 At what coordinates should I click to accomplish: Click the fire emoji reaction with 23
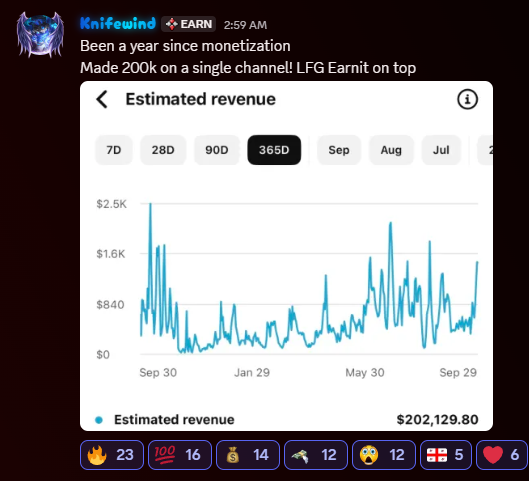[x=112, y=455]
